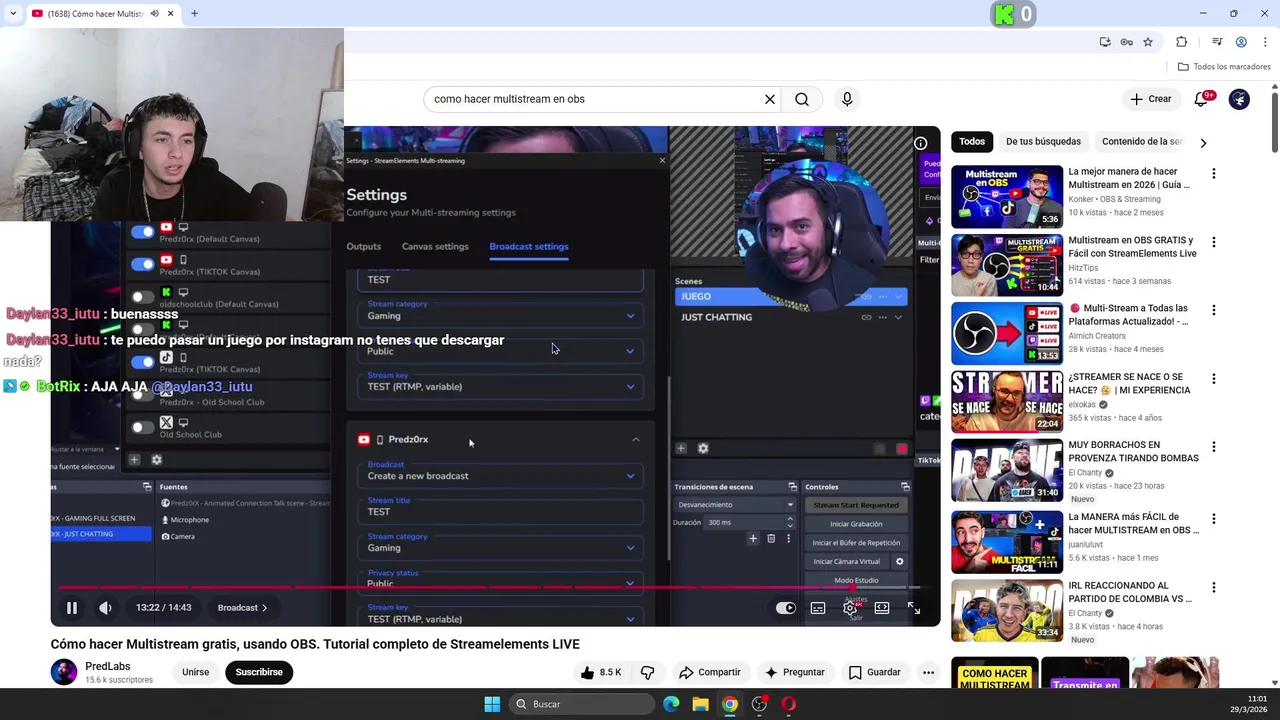Toggle the autoplay switch in the player
The image size is (1280, 720).
pyautogui.click(x=786, y=608)
